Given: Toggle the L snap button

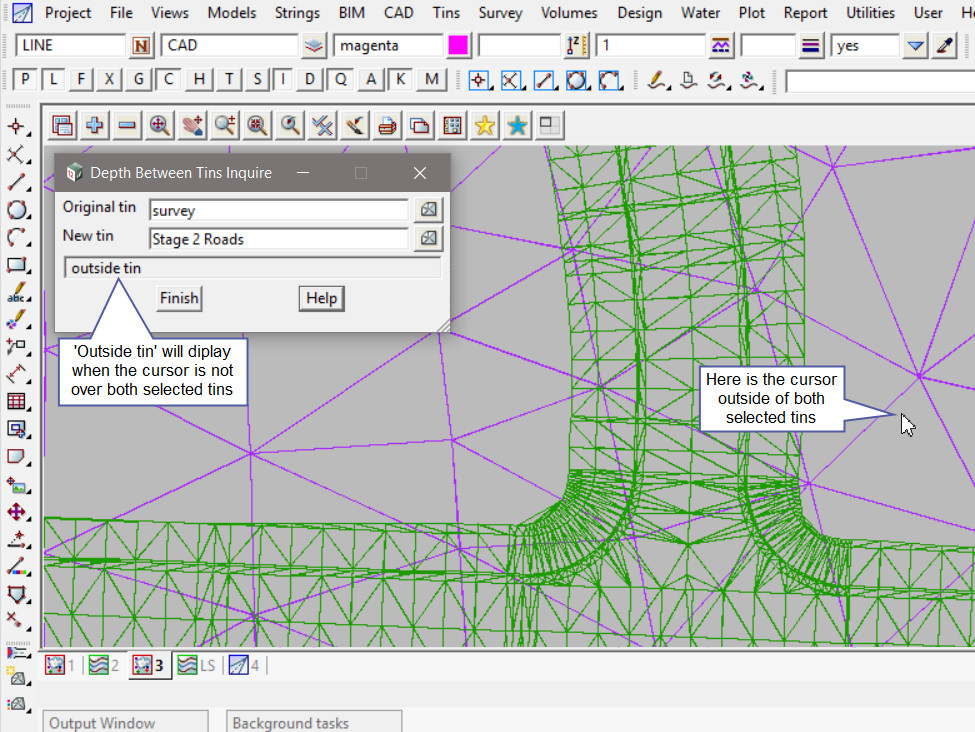Looking at the screenshot, I should click(x=54, y=80).
